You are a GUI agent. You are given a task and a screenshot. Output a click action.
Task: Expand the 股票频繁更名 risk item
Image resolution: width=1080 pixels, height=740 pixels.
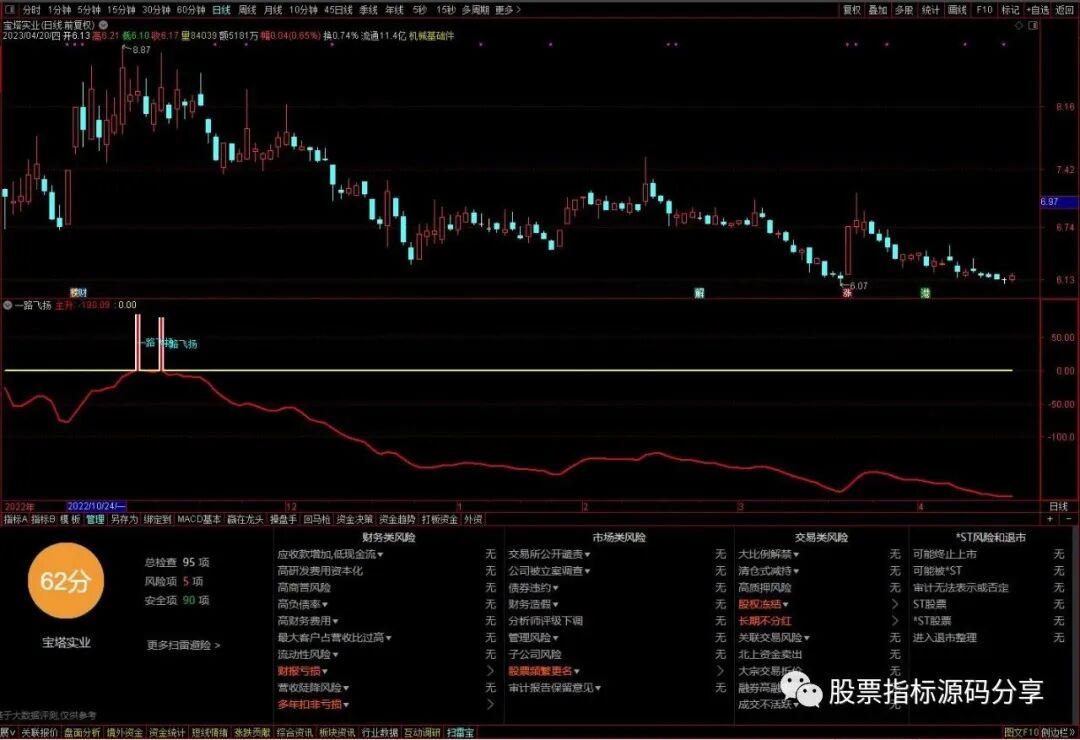point(545,671)
